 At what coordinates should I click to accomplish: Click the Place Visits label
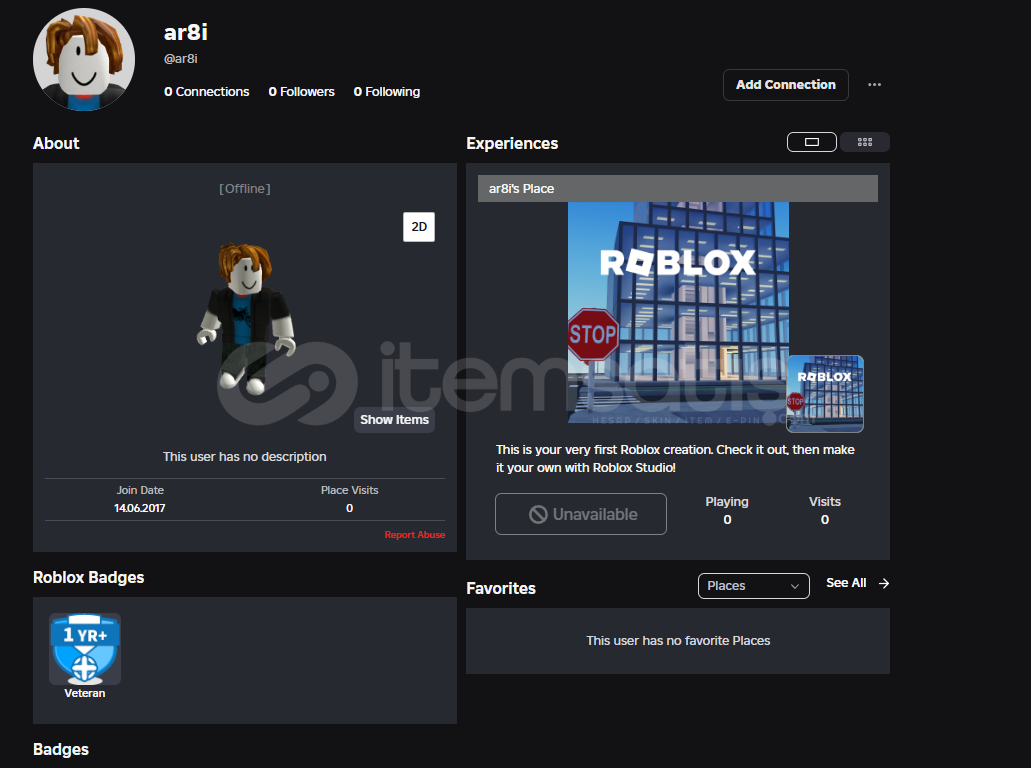(349, 491)
